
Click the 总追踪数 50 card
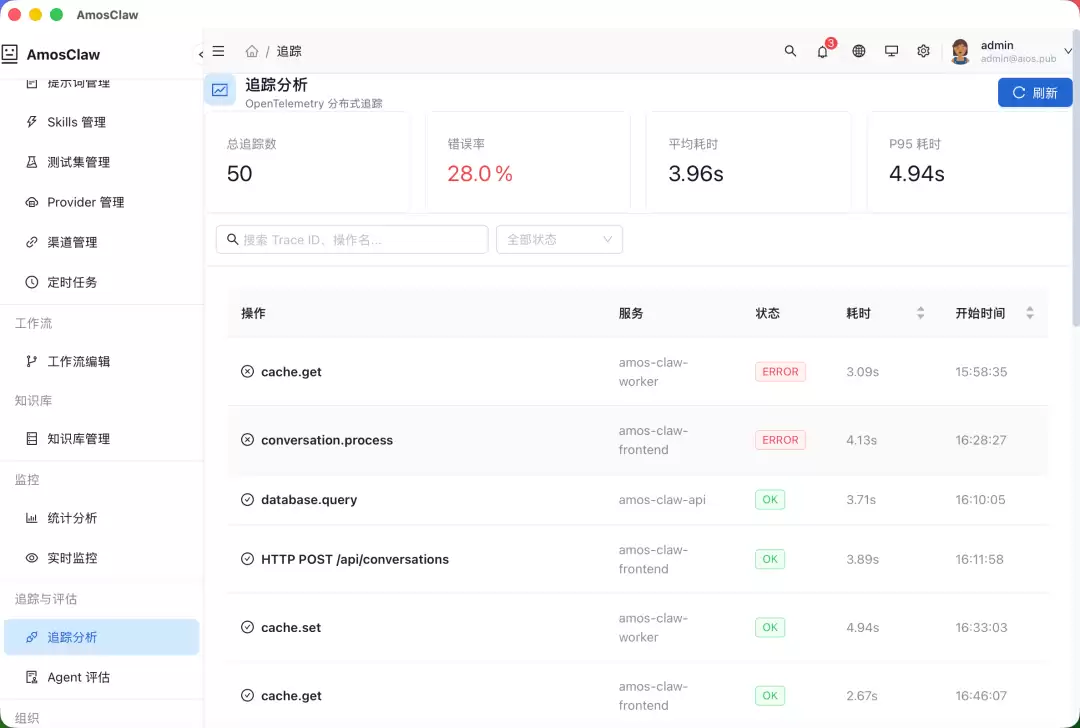click(307, 162)
